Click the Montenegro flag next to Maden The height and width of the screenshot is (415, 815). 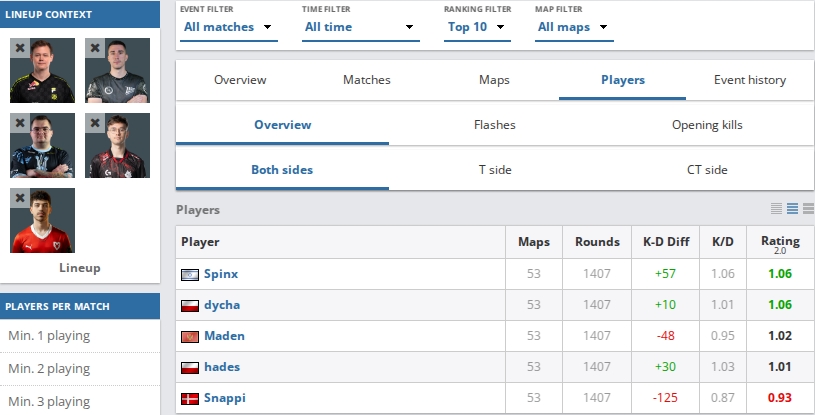tap(190, 337)
